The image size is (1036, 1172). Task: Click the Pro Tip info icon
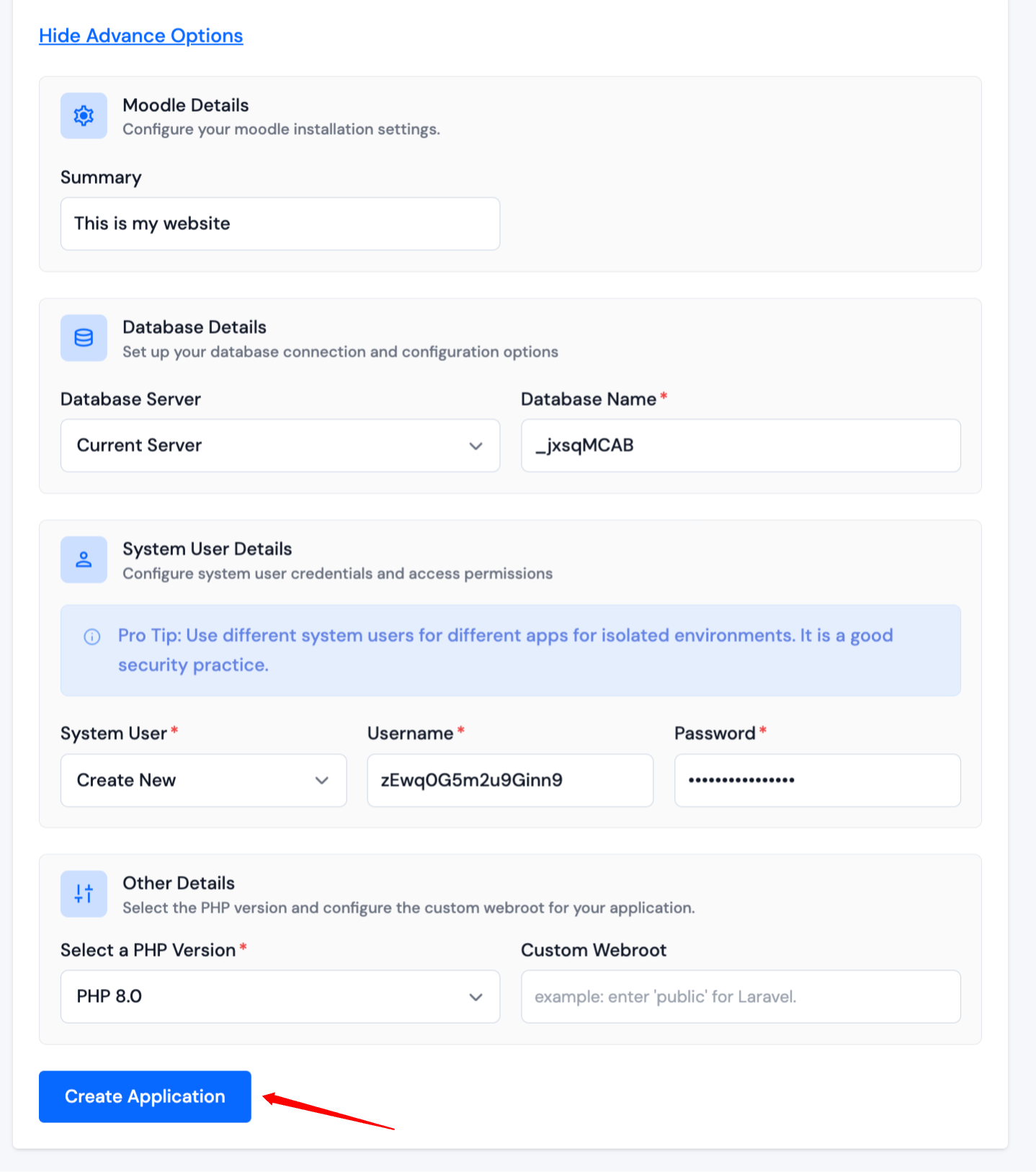point(91,636)
